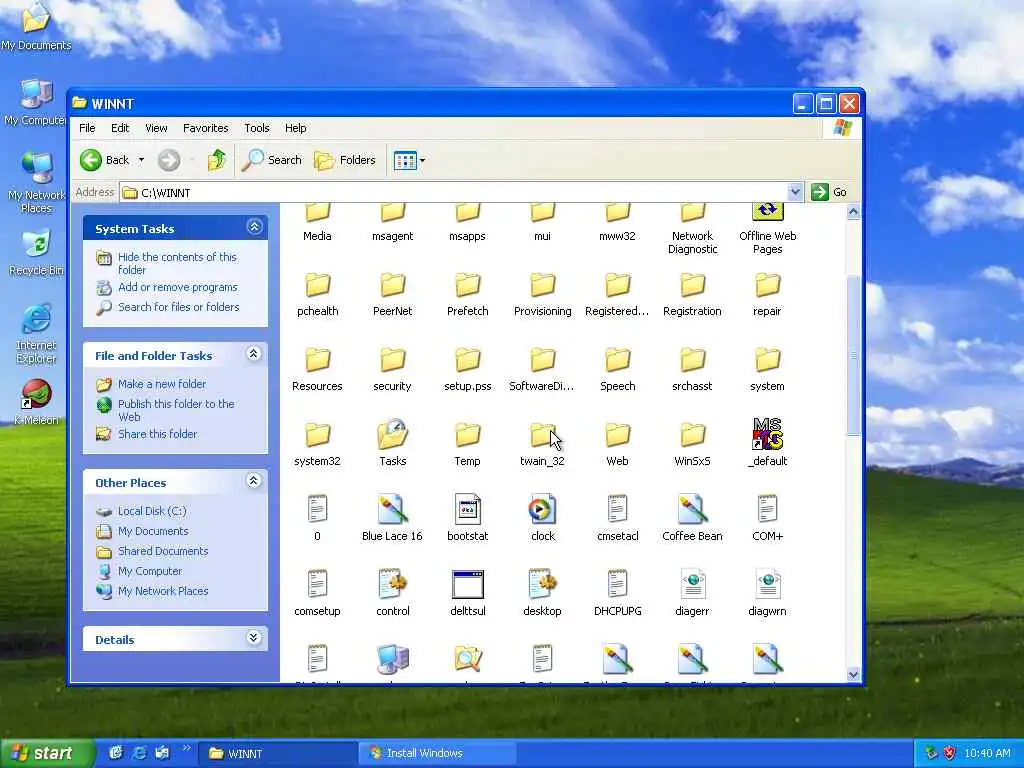Click Publish this folder to the Web
This screenshot has height=768, width=1024.
[176, 410]
